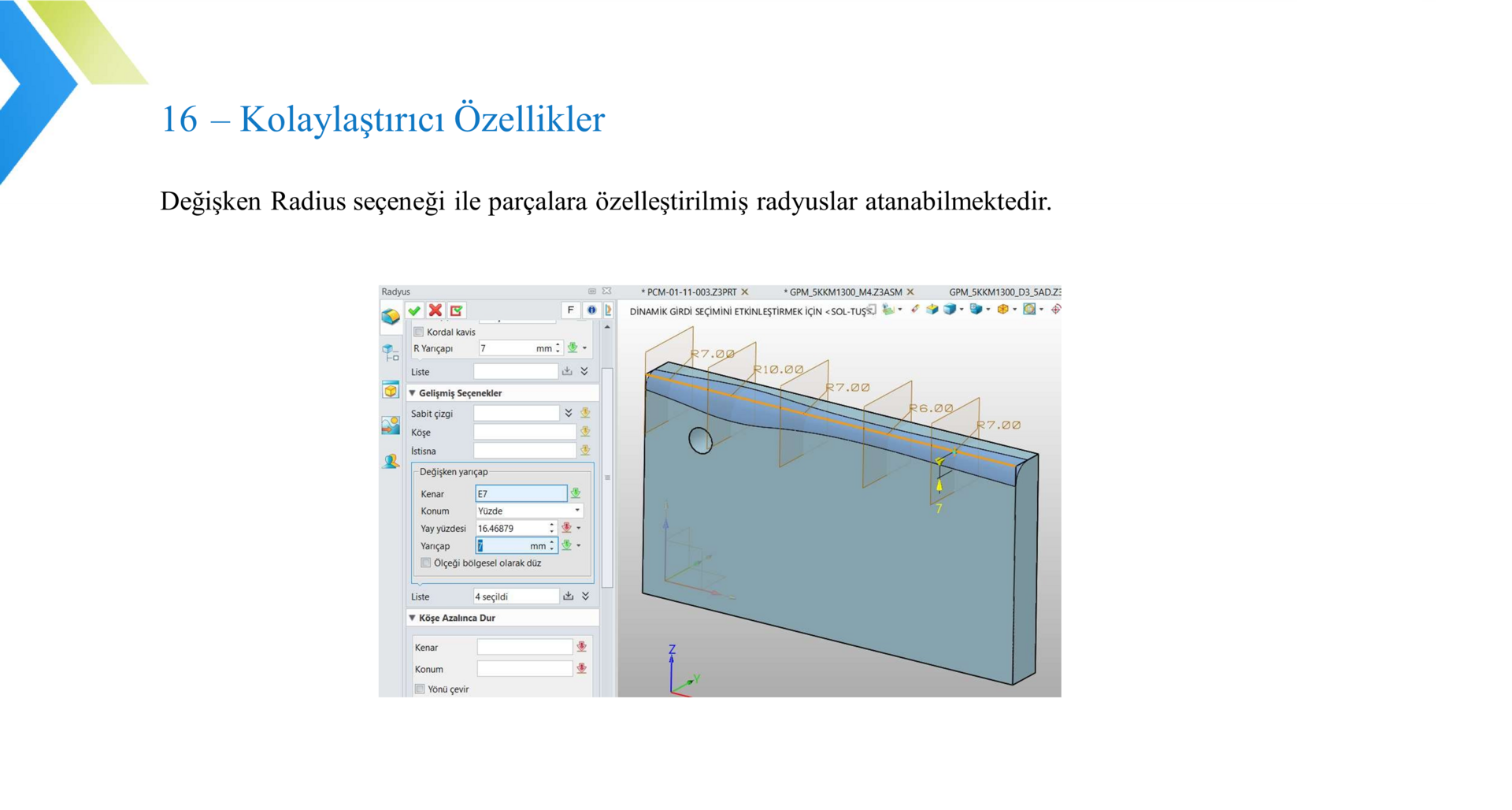Screen dimensions: 1512x810
Task: Switch to the PCM-01-11-003.Z3PRT tab
Action: pos(691,292)
